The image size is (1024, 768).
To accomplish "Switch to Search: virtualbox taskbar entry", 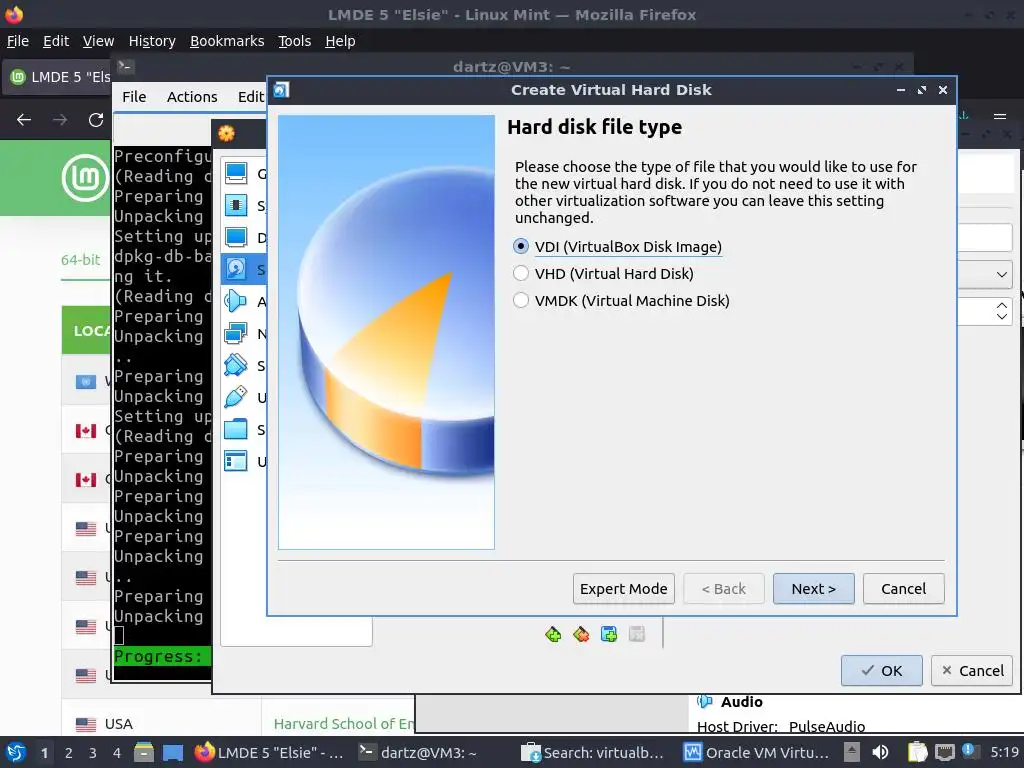I will [593, 752].
